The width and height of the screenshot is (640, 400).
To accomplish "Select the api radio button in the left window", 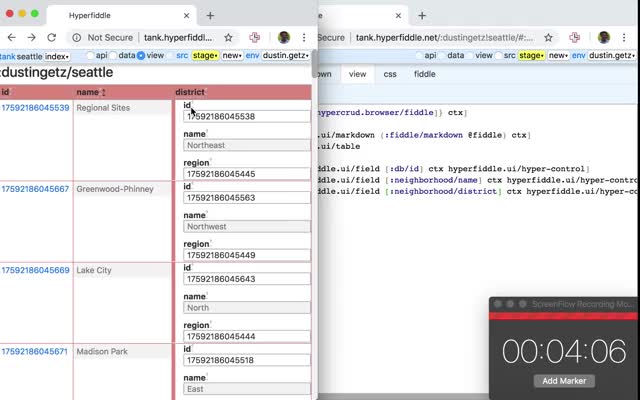I will [x=91, y=56].
